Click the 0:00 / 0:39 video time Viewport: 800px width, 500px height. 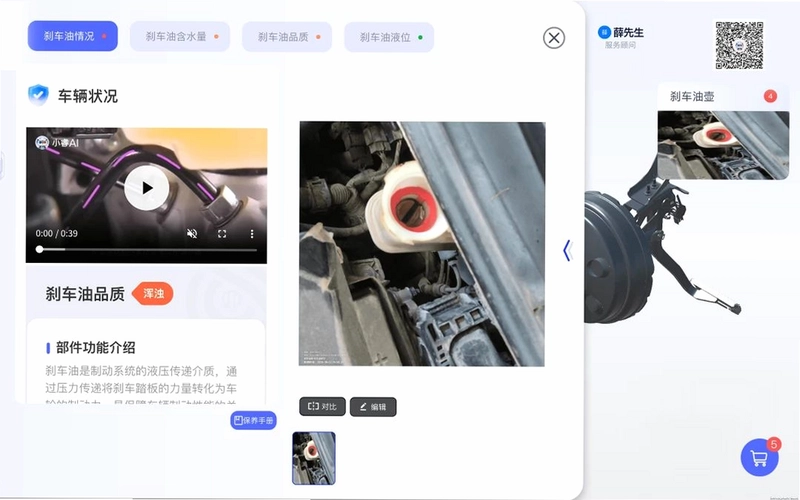pyautogui.click(x=57, y=234)
